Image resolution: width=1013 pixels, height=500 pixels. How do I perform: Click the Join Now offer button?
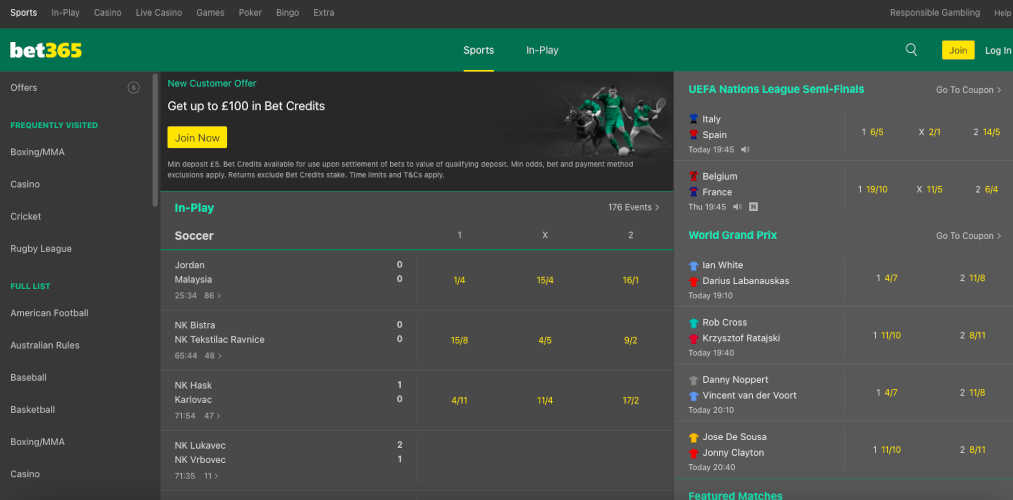click(197, 138)
